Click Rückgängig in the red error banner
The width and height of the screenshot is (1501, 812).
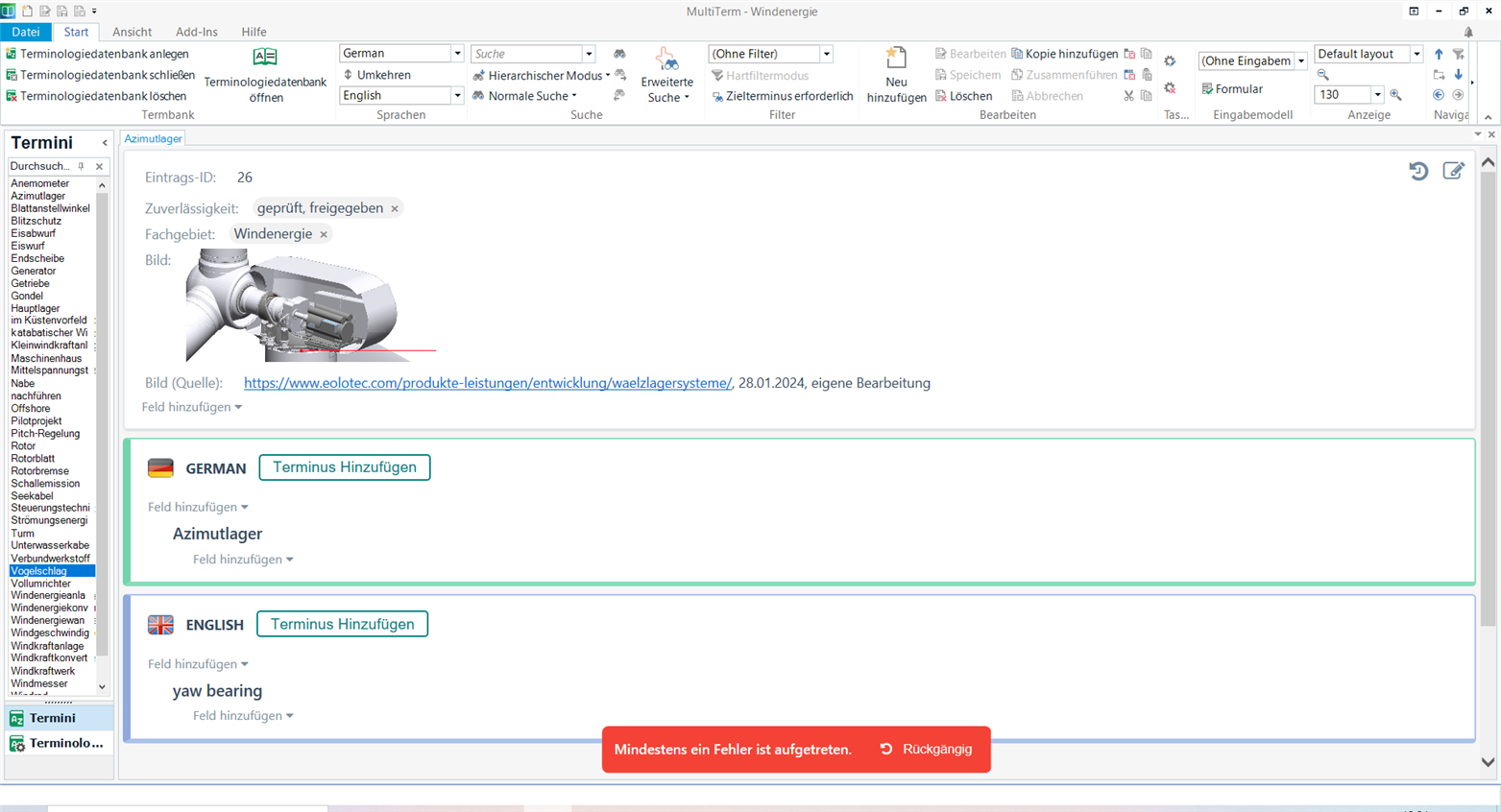click(x=927, y=749)
